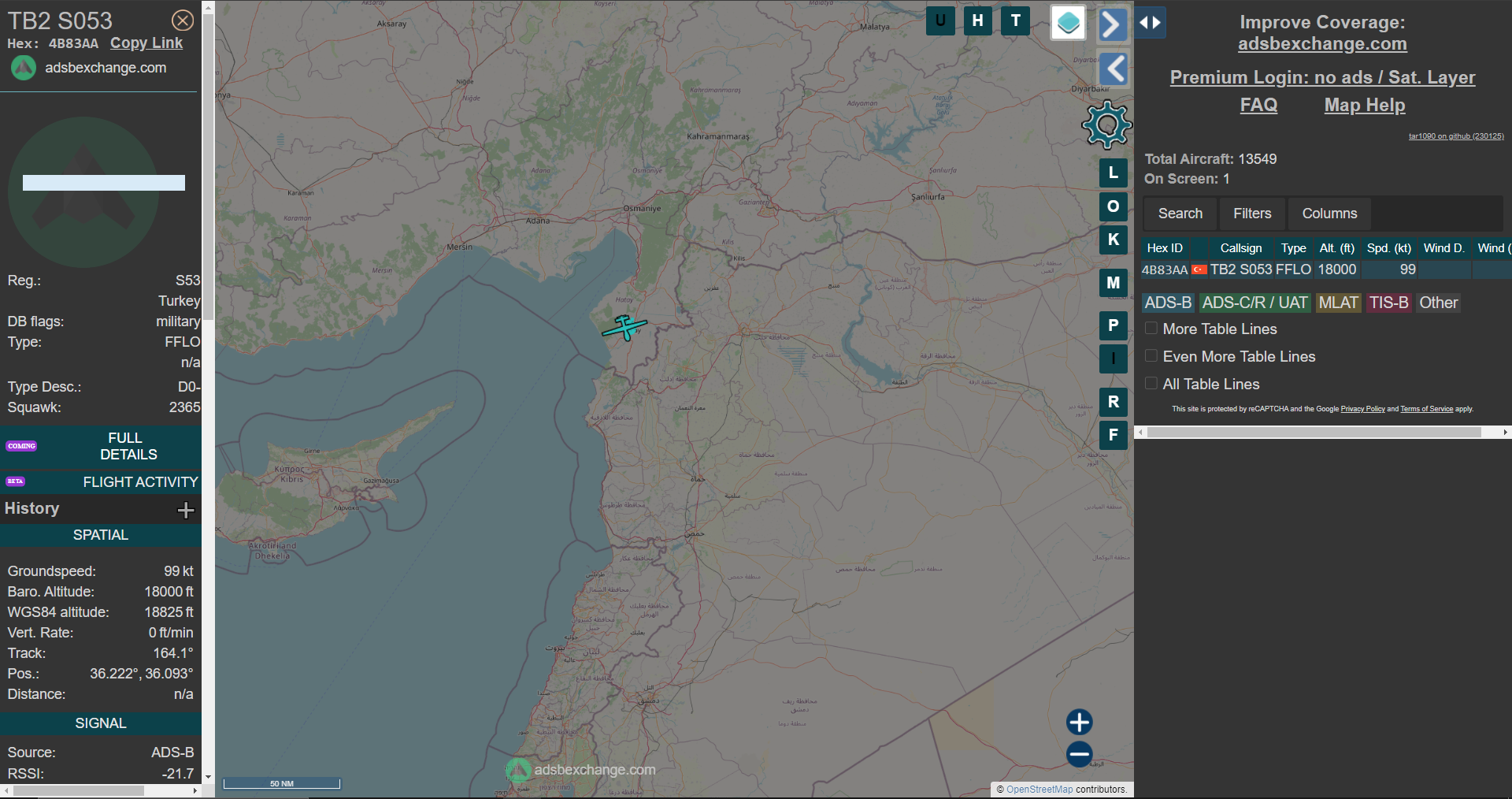Switch to the Columns tab
The image size is (1512, 799).
coord(1329,214)
